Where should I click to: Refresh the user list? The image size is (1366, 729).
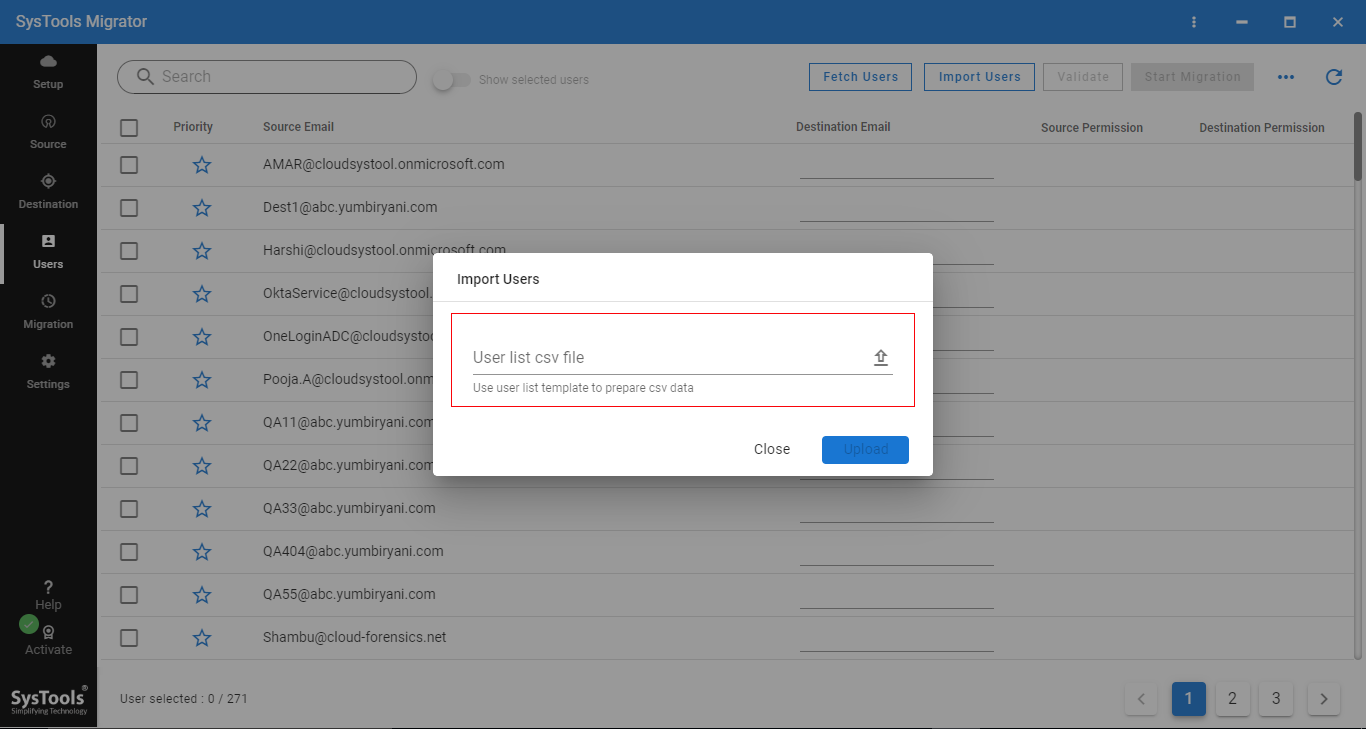pos(1333,76)
